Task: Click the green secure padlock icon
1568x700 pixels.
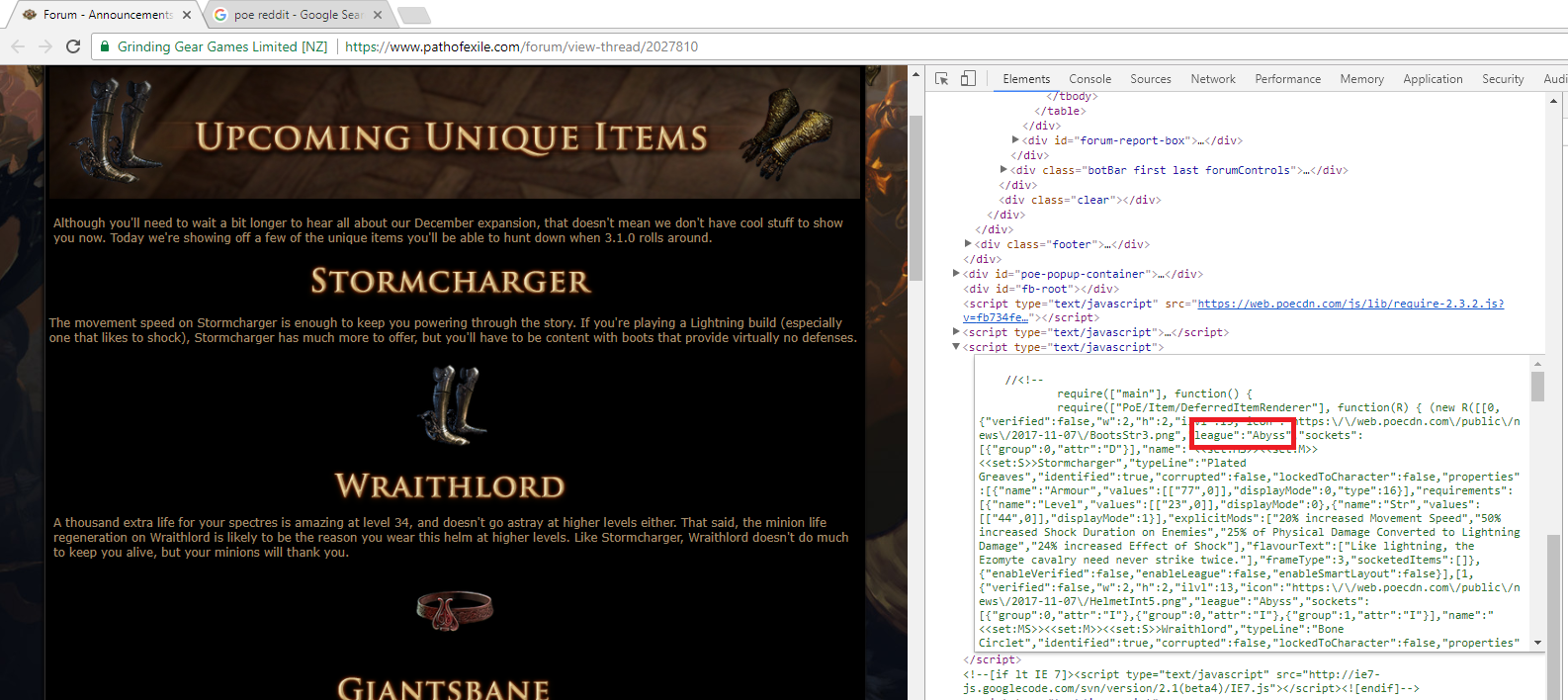Action: (105, 46)
